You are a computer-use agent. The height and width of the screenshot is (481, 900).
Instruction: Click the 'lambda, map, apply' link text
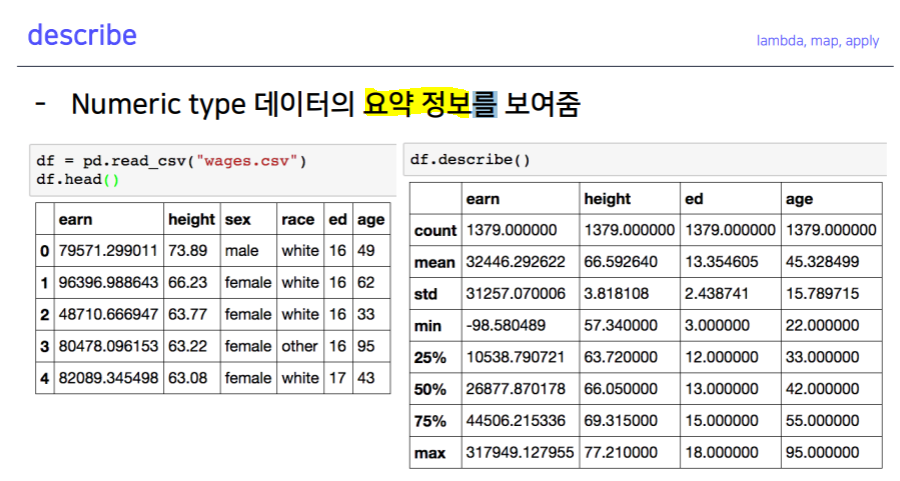click(817, 41)
